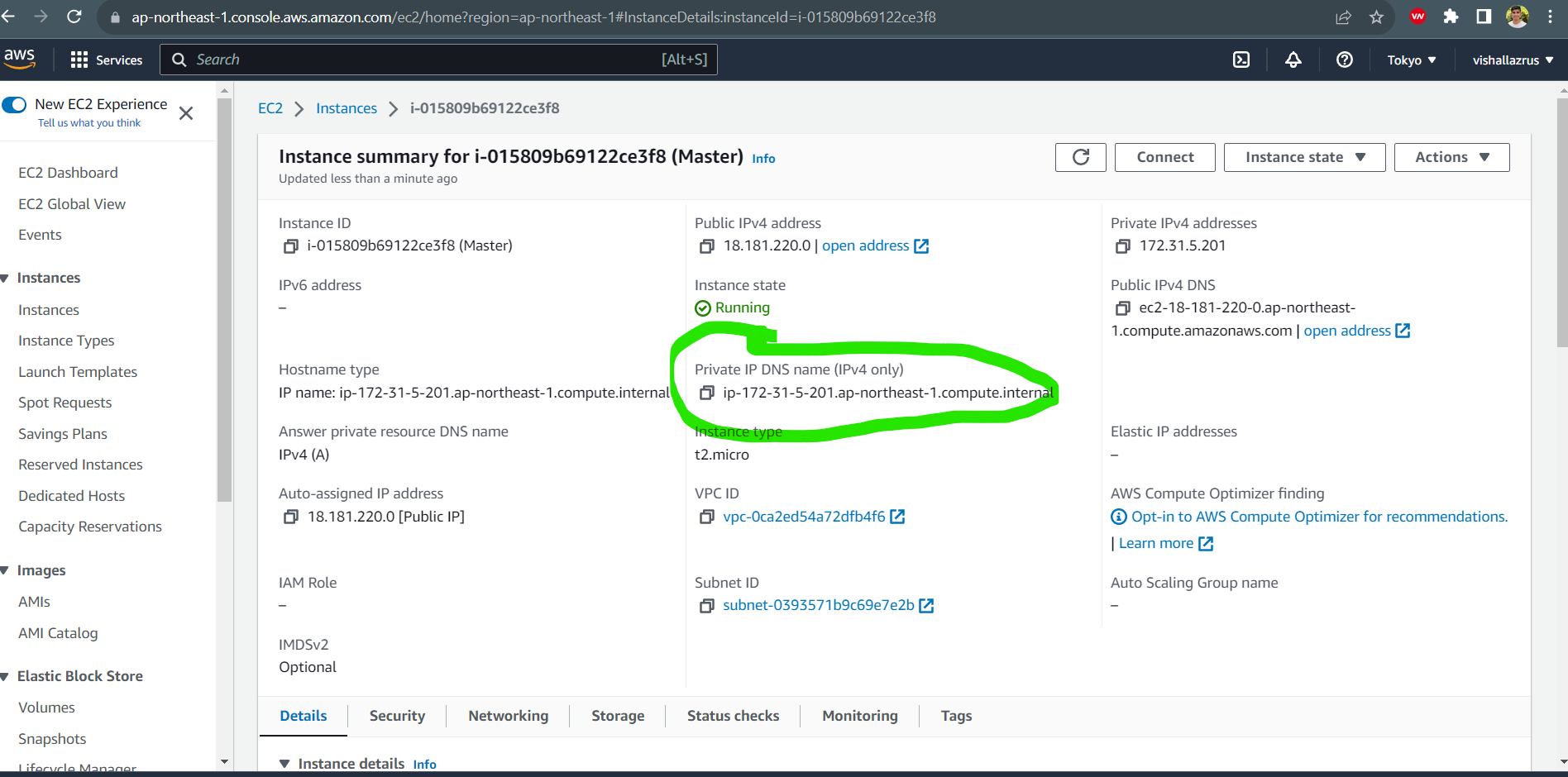The height and width of the screenshot is (777, 1568).
Task: Click the Connect button
Action: click(x=1164, y=157)
